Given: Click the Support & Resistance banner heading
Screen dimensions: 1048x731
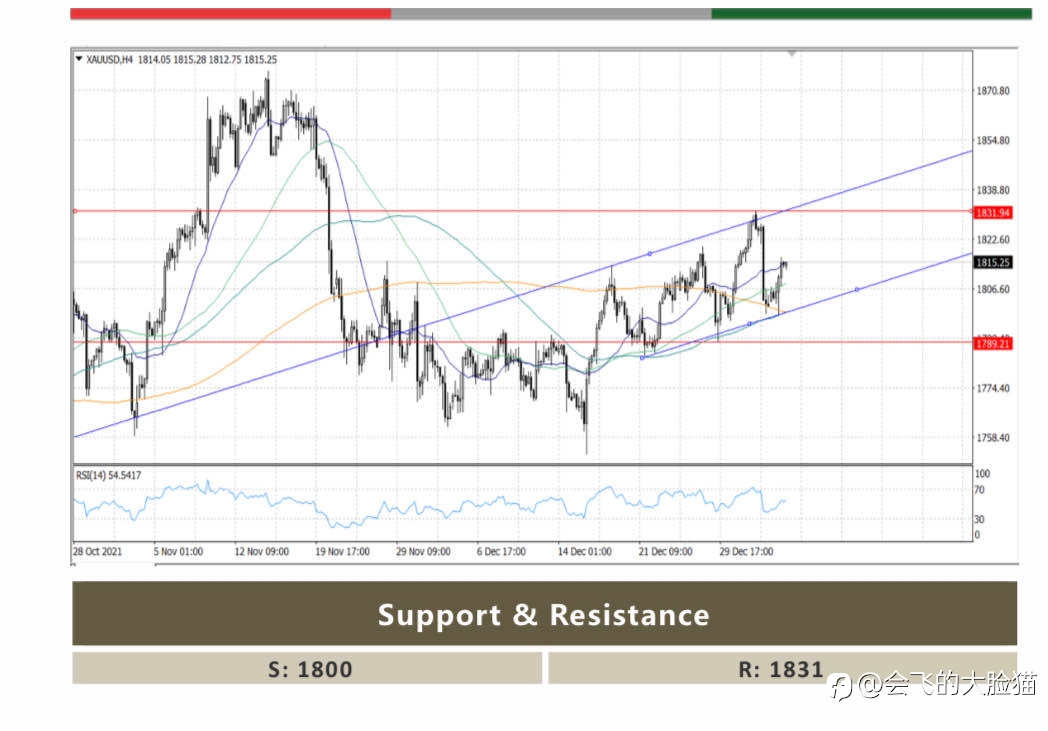Looking at the screenshot, I should click(544, 614).
